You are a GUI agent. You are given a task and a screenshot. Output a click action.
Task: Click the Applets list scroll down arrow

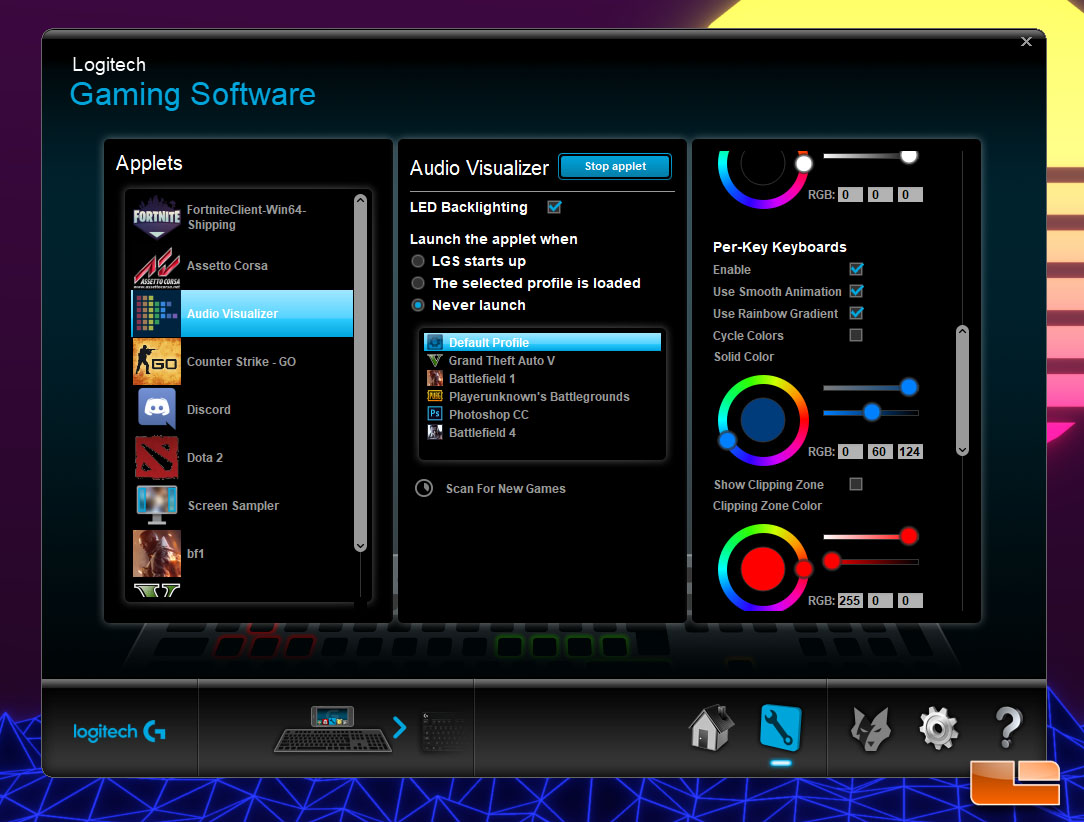[x=360, y=545]
